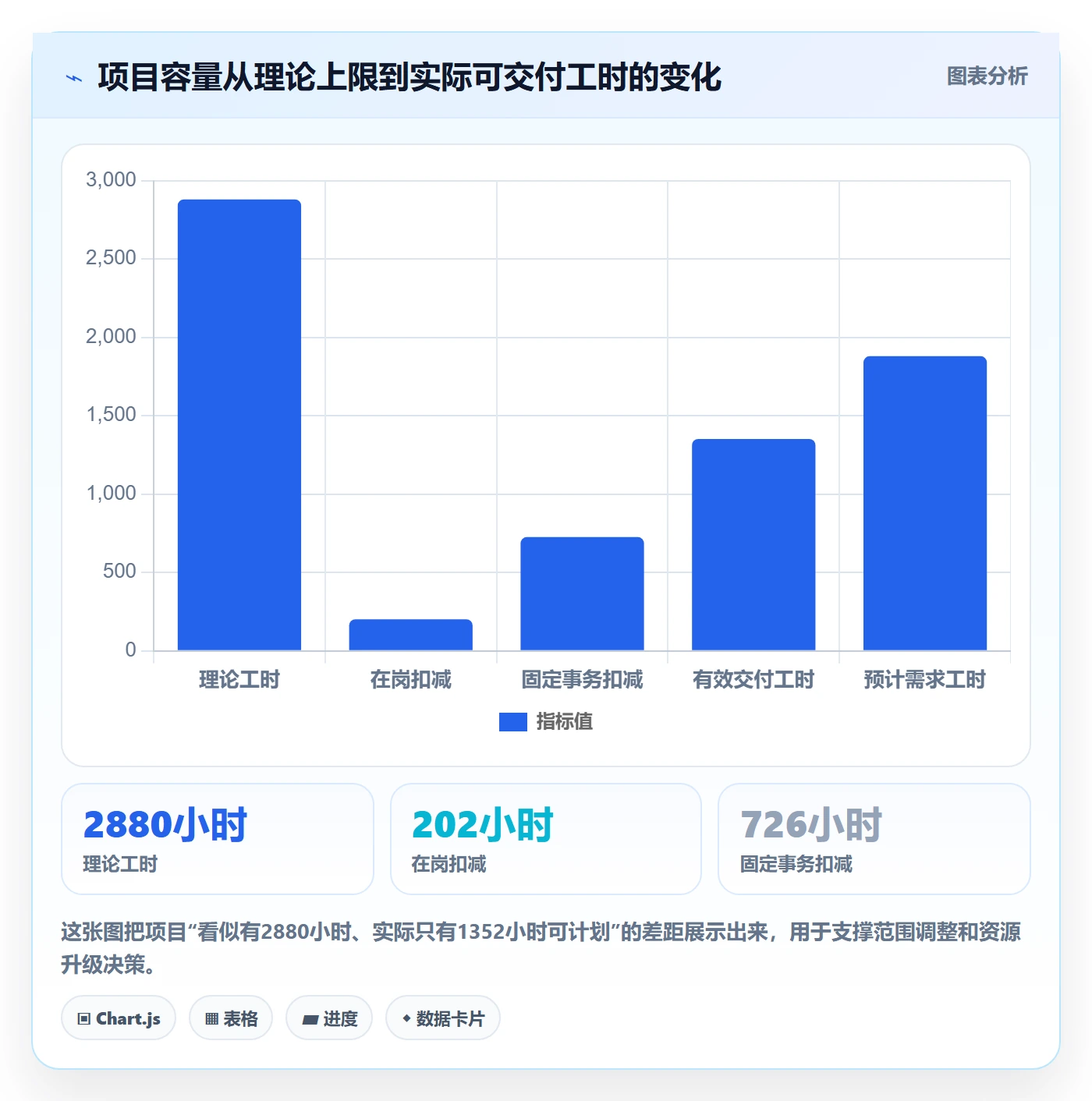Select the 预计需求工时 bar in the chart
The width and height of the screenshot is (1092, 1101).
(x=925, y=503)
